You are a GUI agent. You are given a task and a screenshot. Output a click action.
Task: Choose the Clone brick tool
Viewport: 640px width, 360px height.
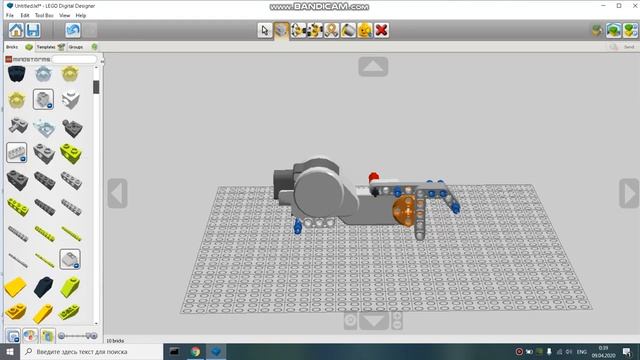(281, 30)
